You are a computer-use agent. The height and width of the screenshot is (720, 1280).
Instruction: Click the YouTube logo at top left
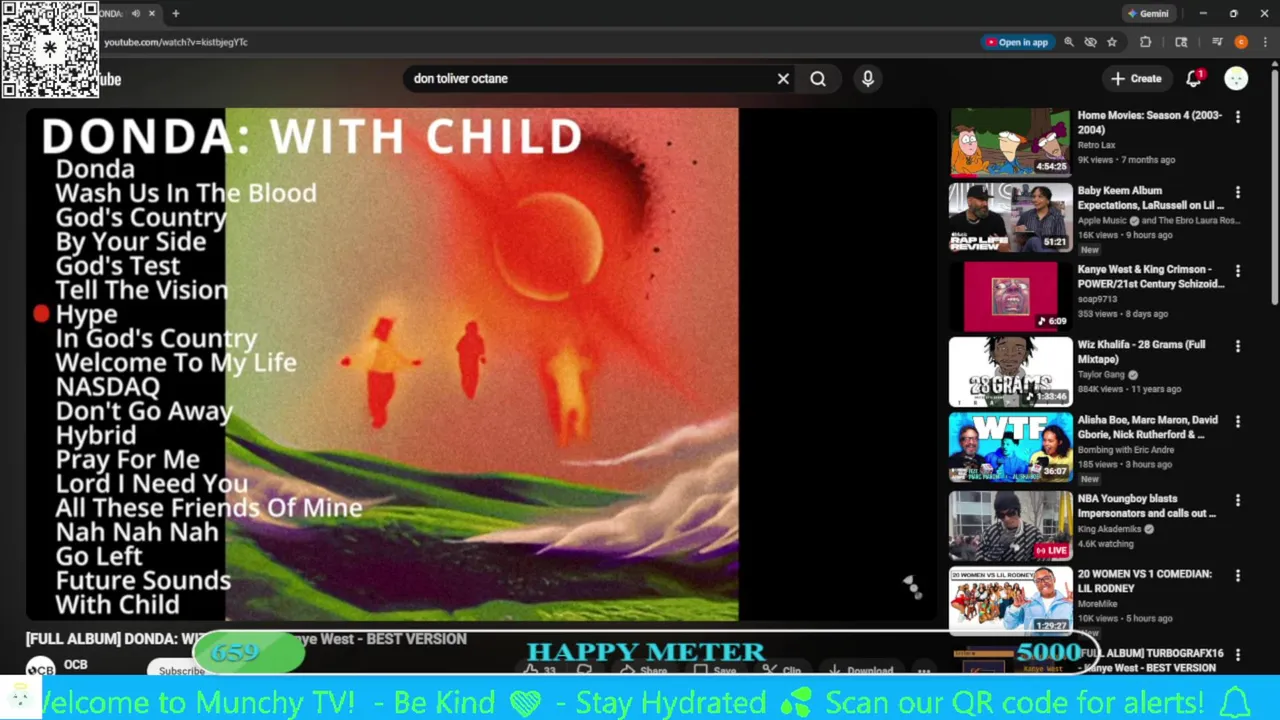click(108, 79)
